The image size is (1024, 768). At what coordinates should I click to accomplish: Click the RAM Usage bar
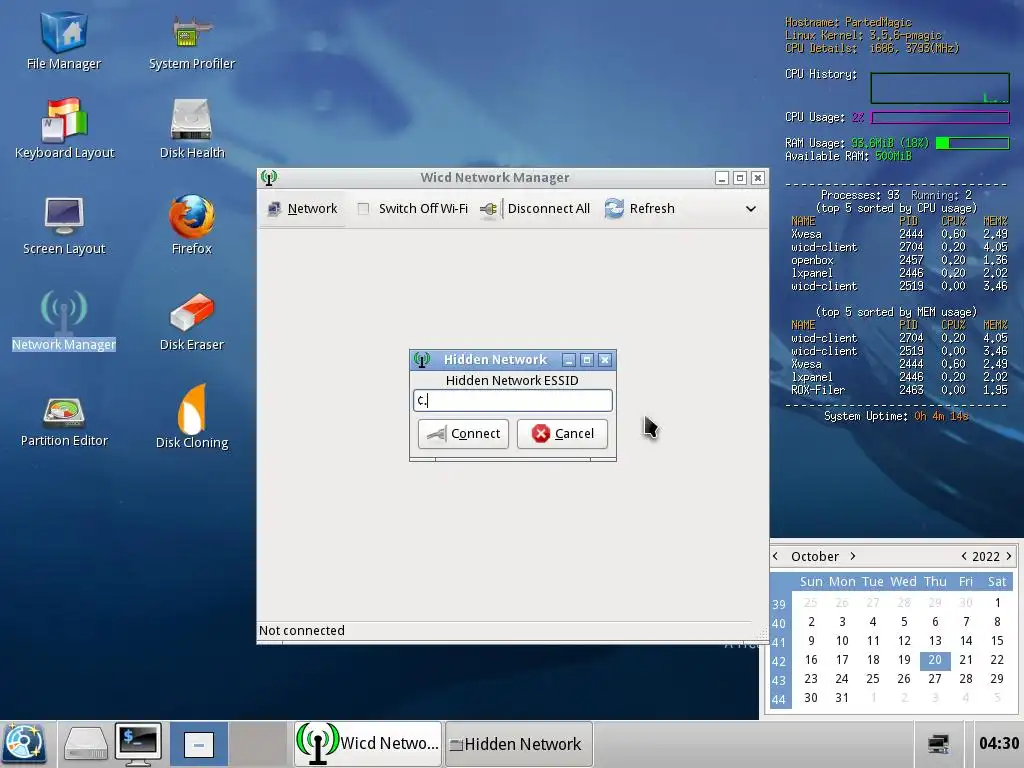(972, 143)
